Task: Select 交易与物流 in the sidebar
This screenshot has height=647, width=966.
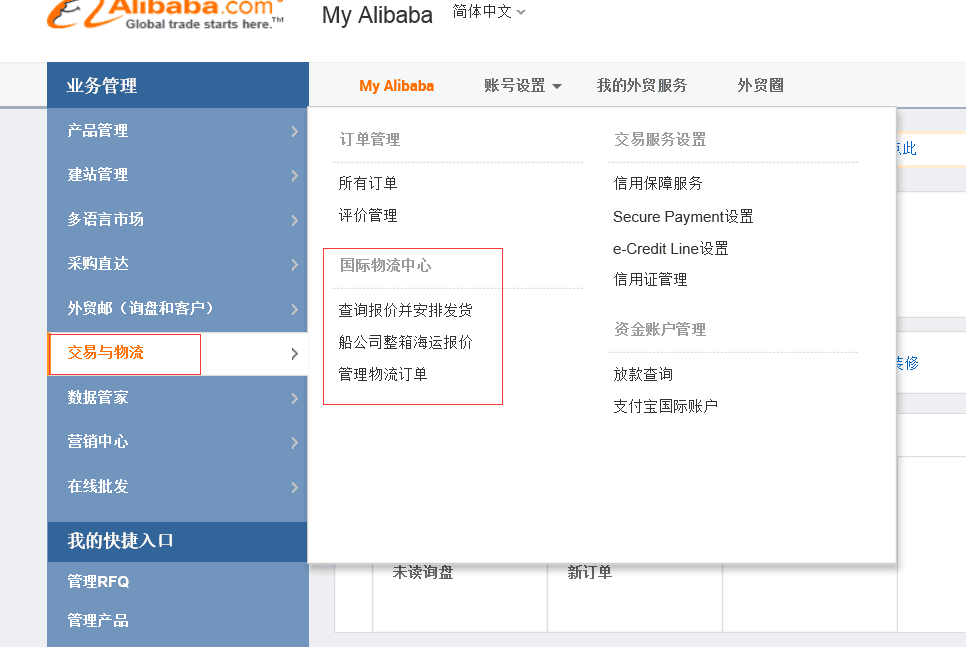Action: (x=106, y=353)
